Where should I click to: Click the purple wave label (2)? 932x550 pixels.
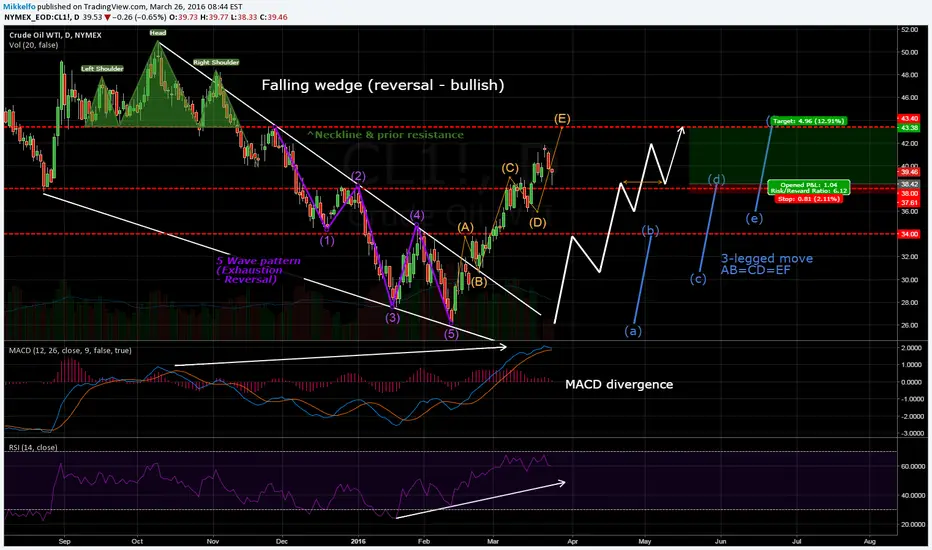[x=358, y=176]
